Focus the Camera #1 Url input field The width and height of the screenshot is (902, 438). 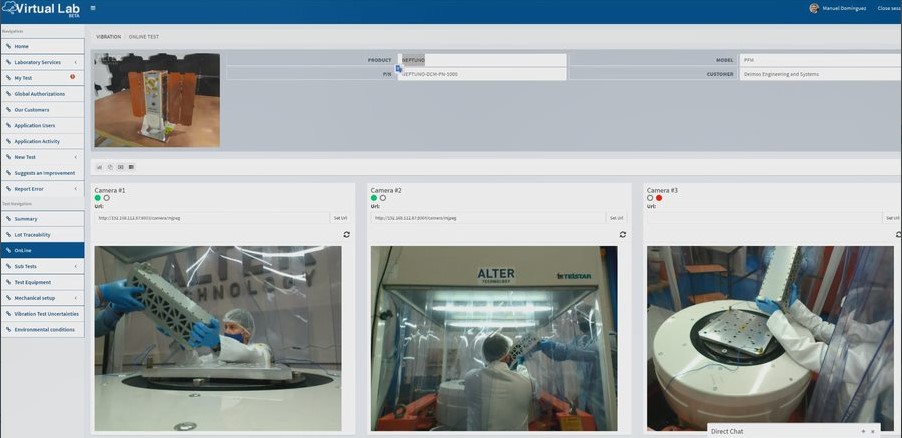coord(212,218)
